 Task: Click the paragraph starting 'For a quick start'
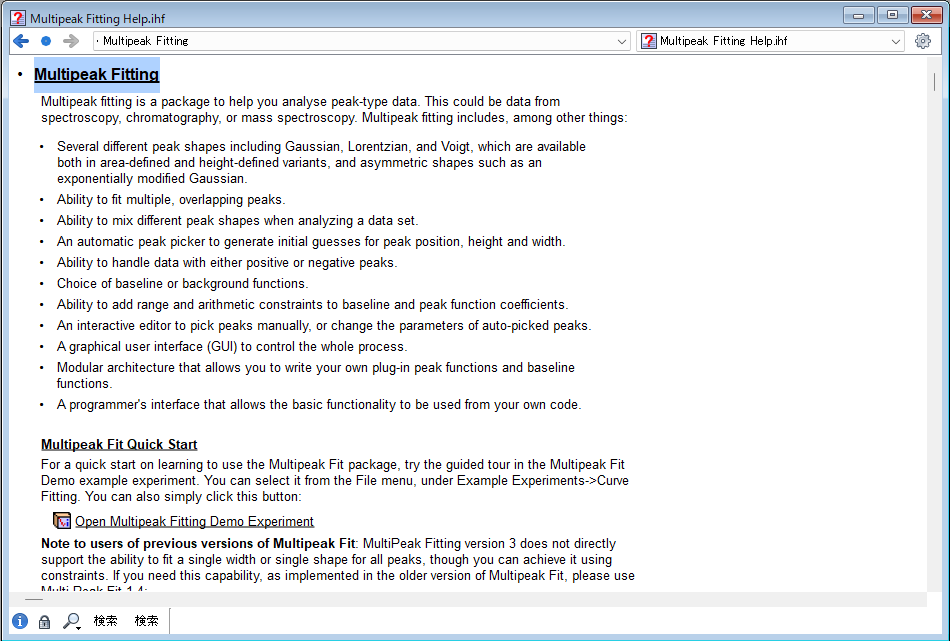[335, 480]
